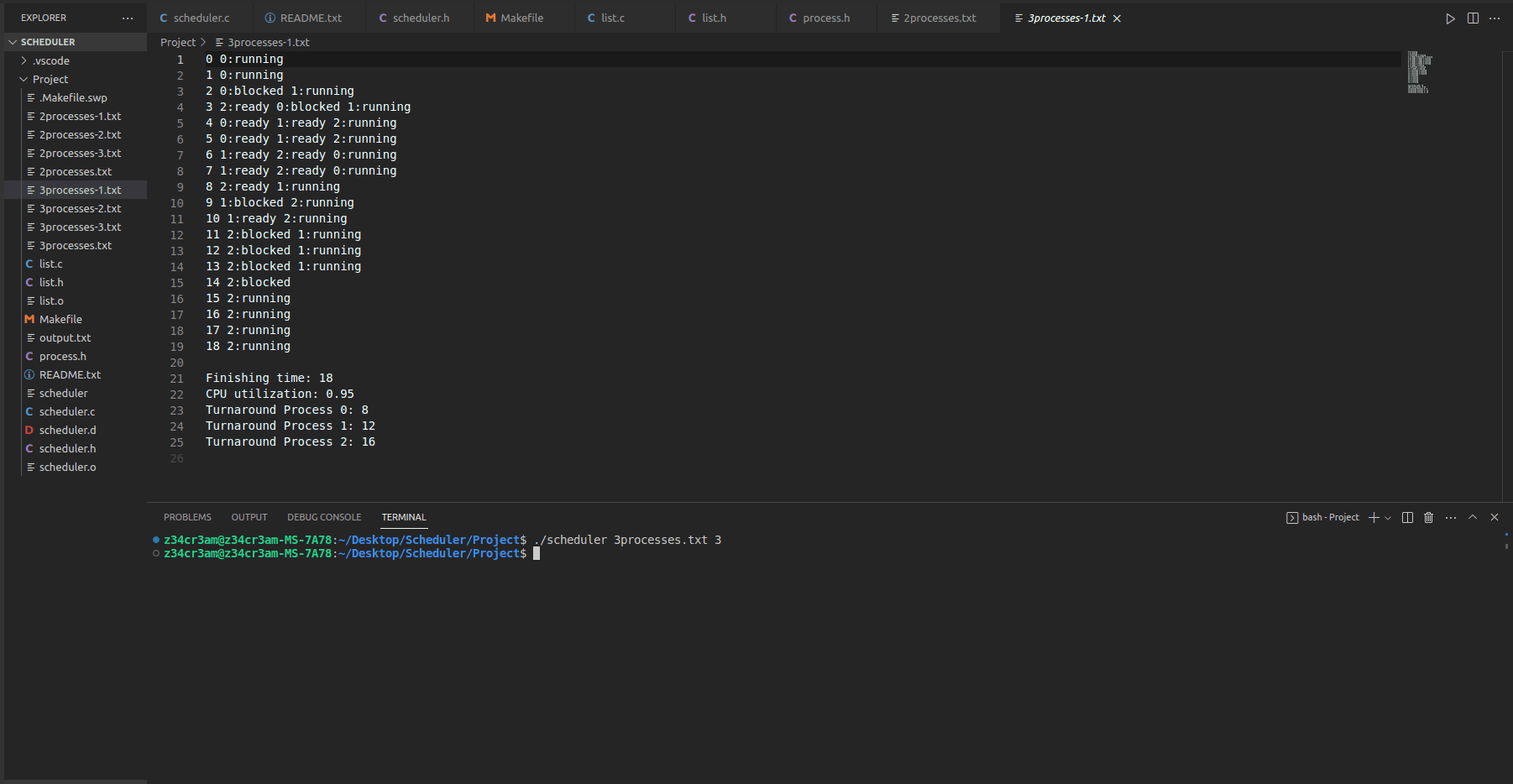The height and width of the screenshot is (784, 1513).
Task: Jump via the editor minimap preview
Action: pos(1419,71)
